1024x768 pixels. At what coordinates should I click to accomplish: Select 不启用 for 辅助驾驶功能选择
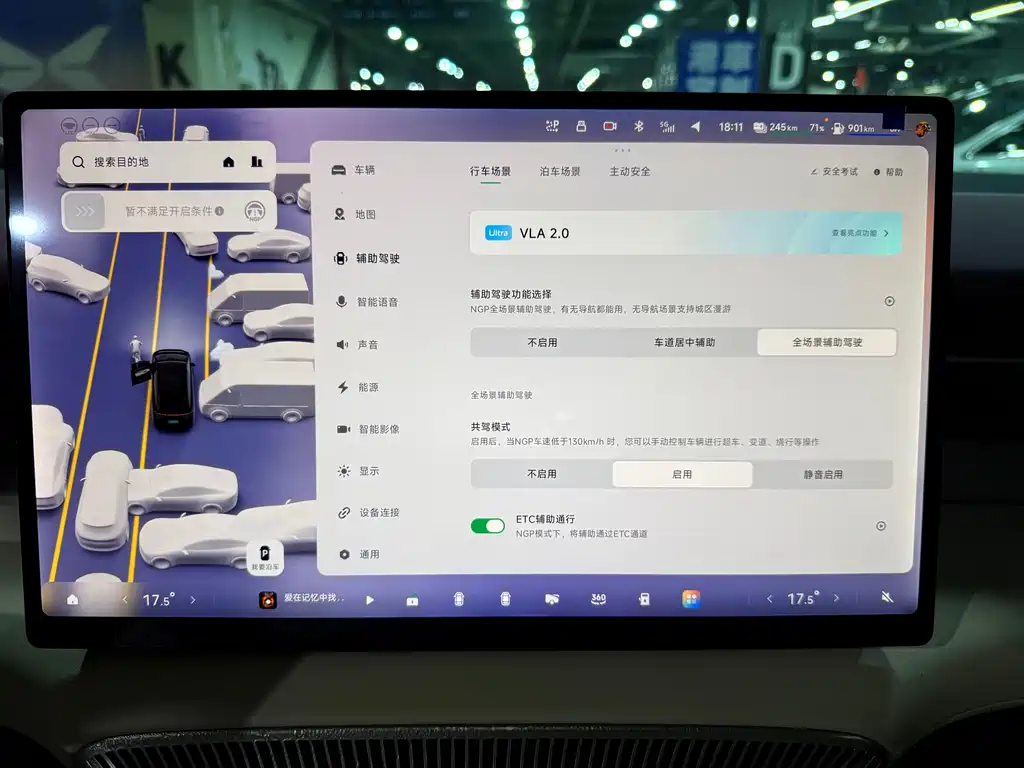pos(542,342)
